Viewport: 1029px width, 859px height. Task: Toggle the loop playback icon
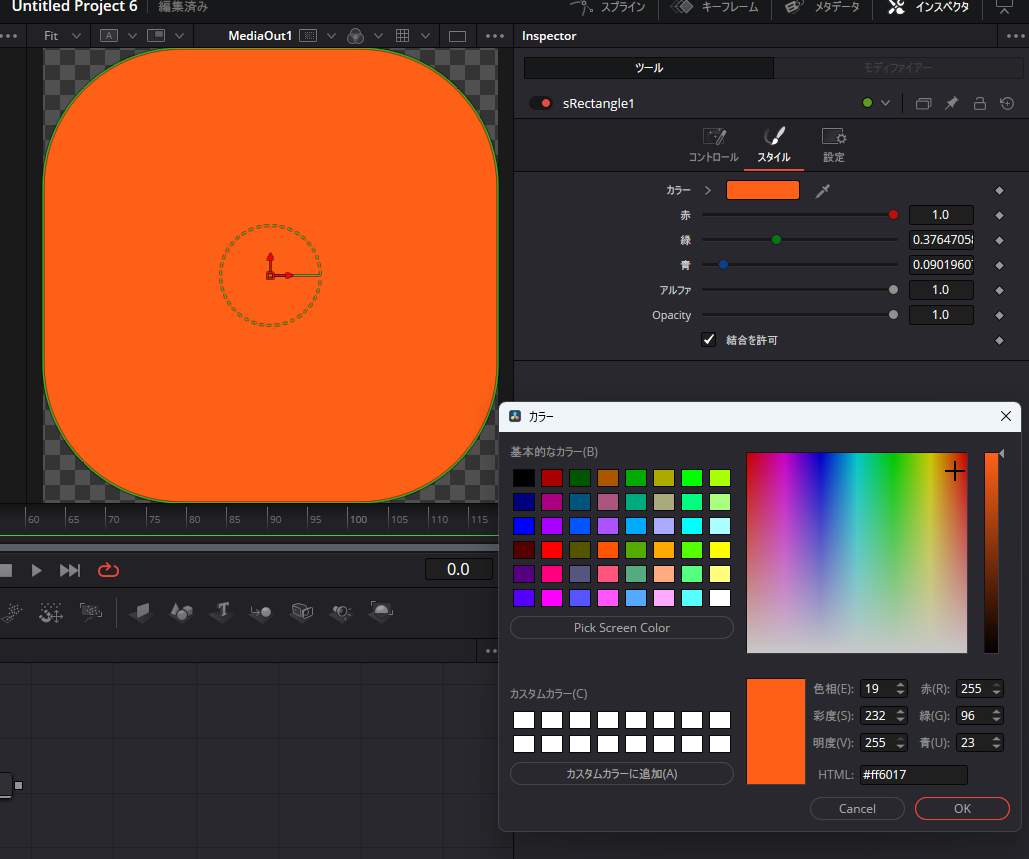point(108,570)
